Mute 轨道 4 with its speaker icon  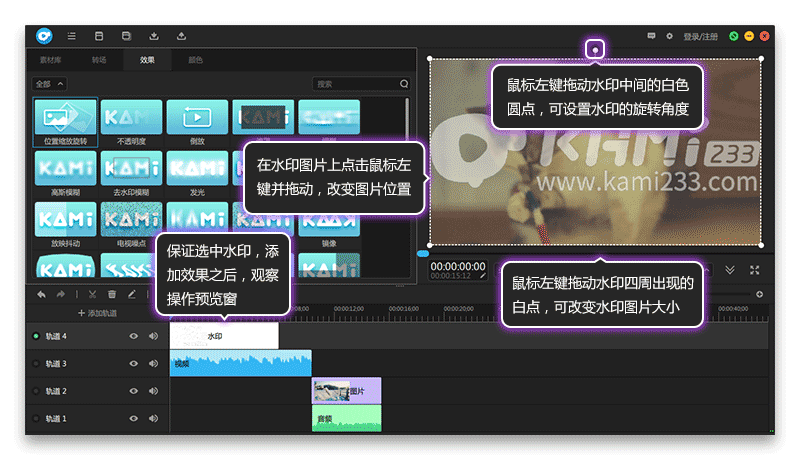tap(153, 336)
